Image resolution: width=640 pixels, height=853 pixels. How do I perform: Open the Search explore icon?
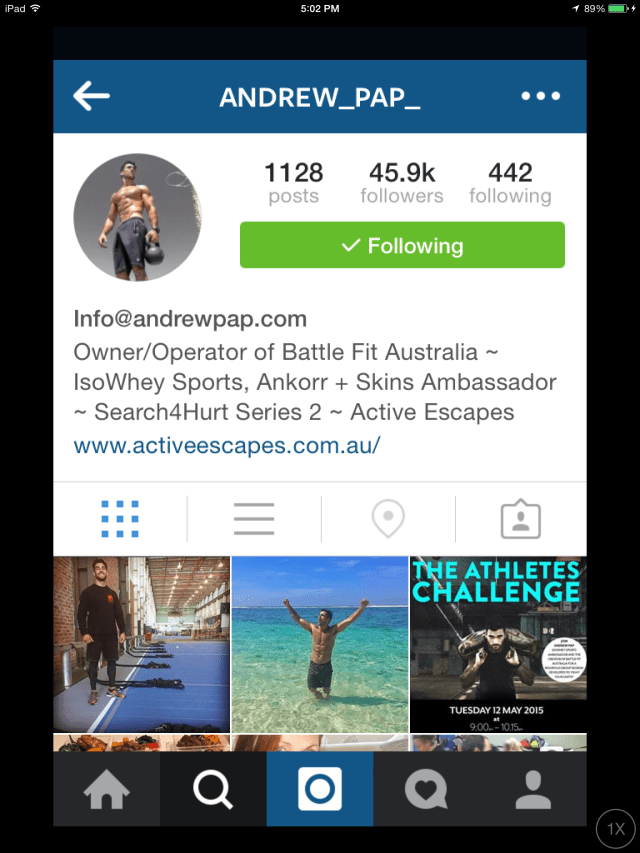coord(213,789)
